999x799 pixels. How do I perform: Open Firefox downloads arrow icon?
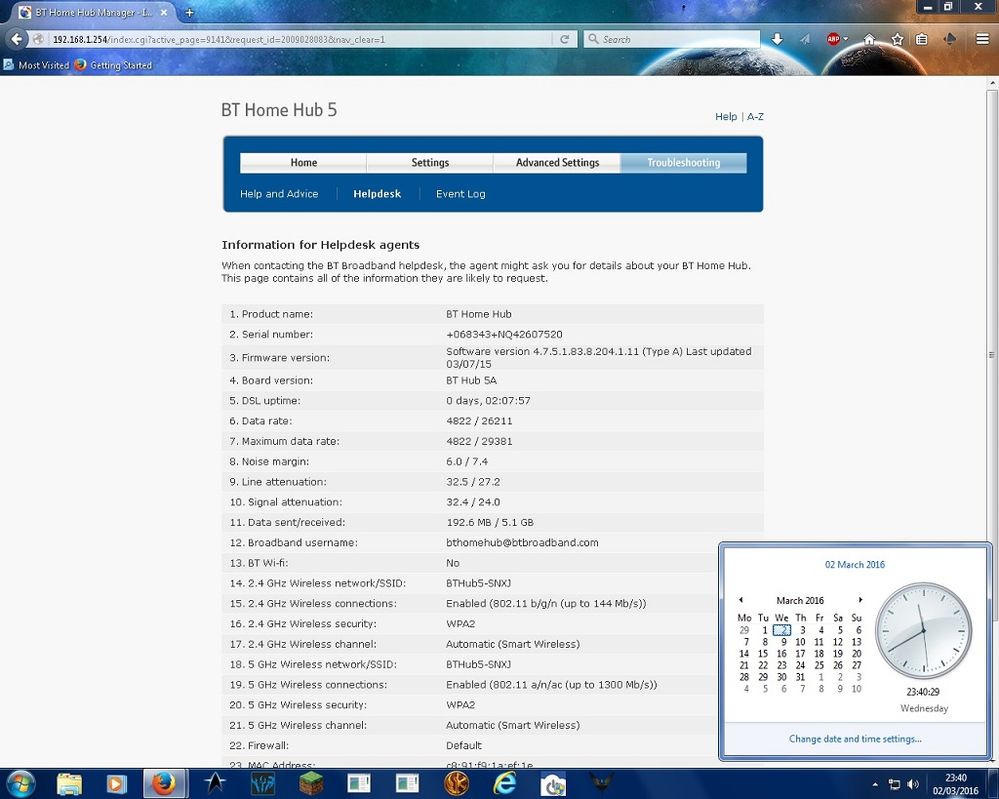[777, 39]
